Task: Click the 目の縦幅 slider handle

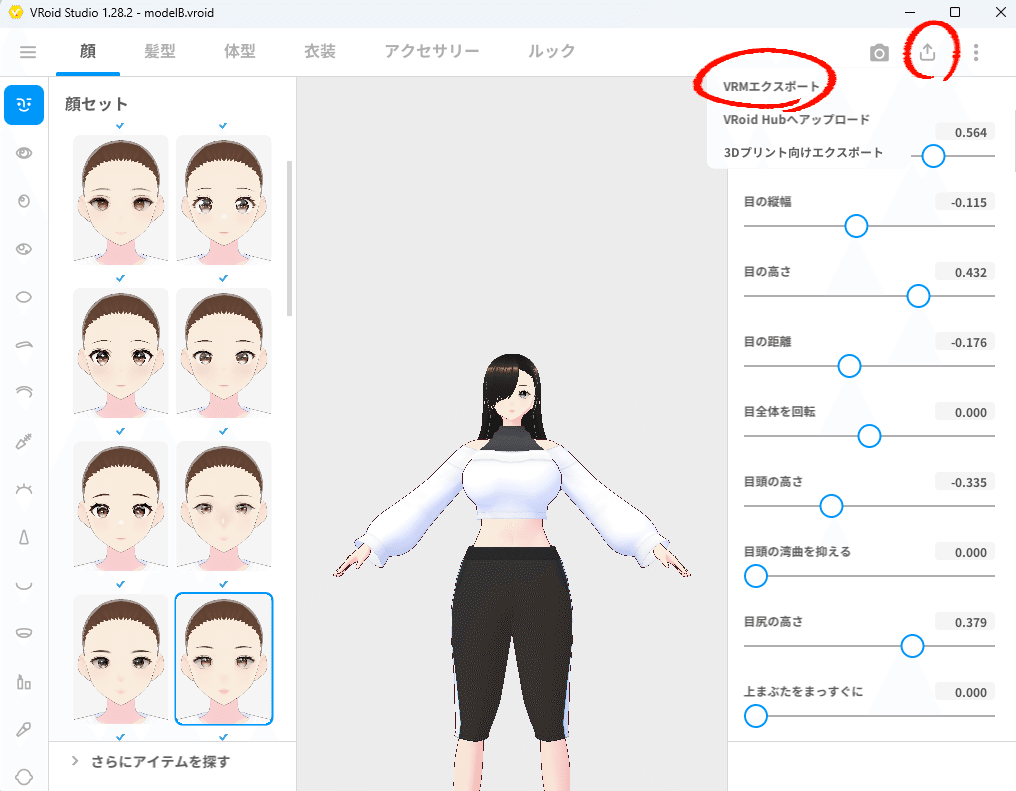Action: (x=856, y=226)
